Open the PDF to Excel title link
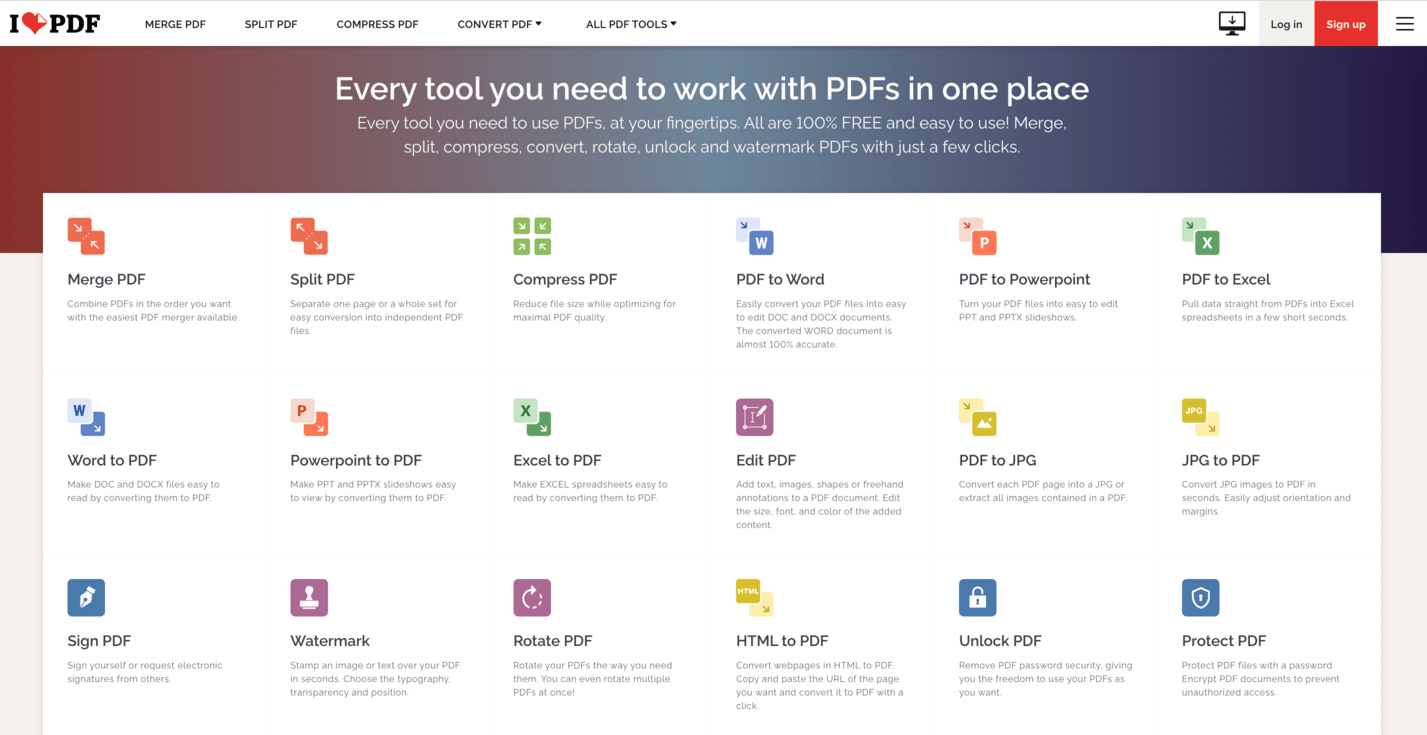1427x735 pixels. click(1226, 279)
